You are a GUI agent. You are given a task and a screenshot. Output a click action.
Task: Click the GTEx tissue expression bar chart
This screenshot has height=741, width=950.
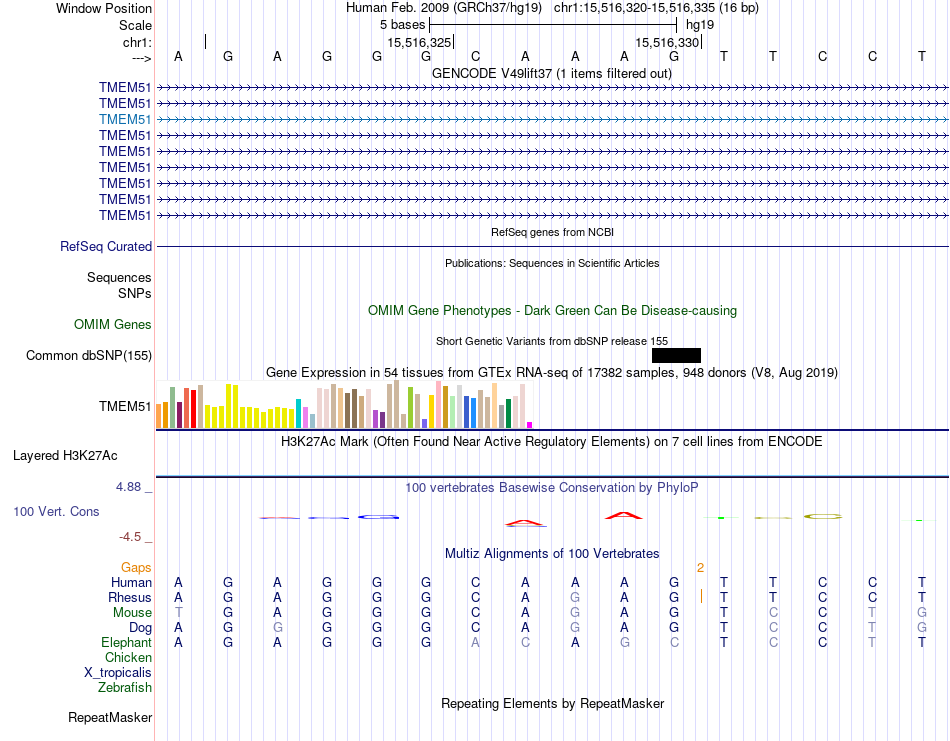coord(344,404)
